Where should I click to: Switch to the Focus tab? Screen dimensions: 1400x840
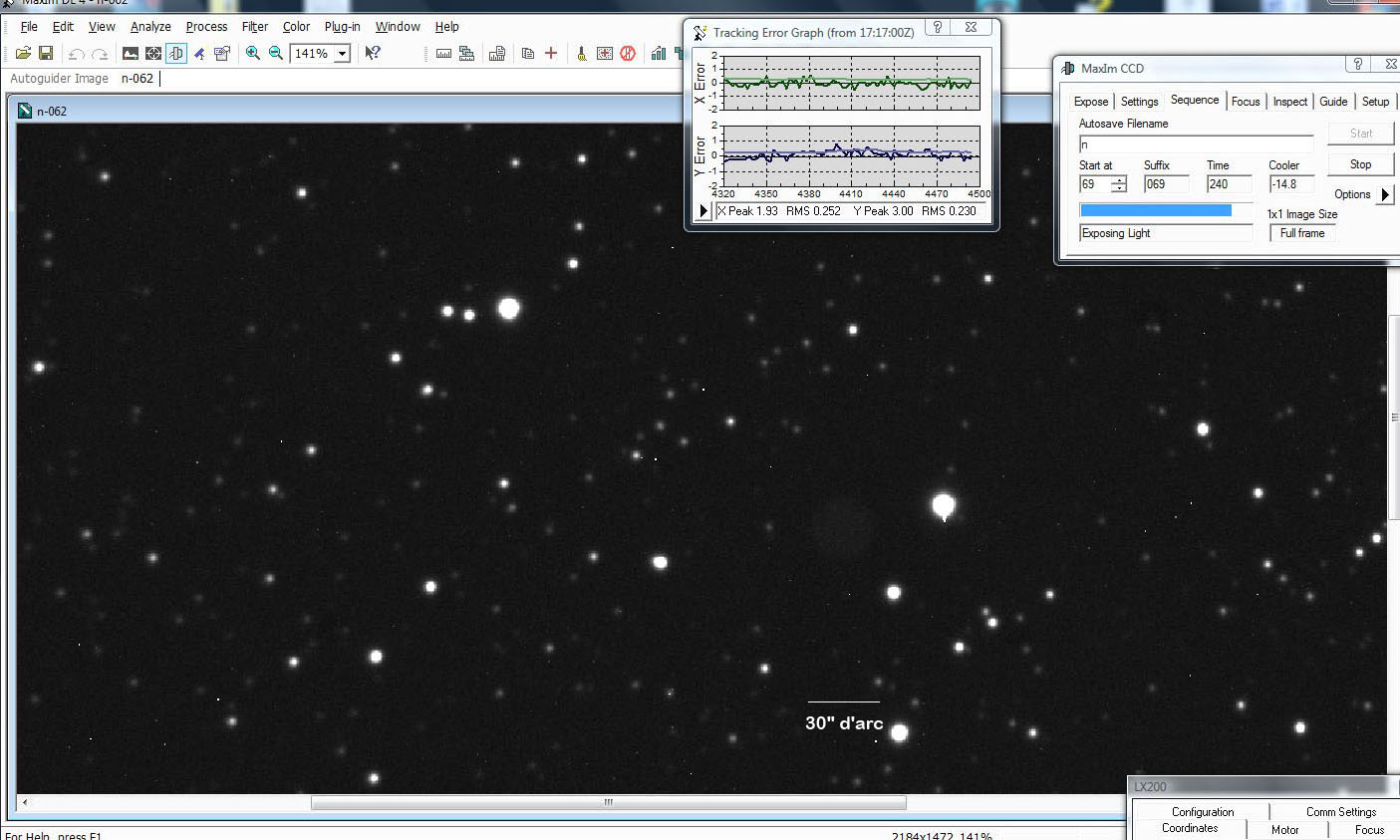pos(1246,102)
